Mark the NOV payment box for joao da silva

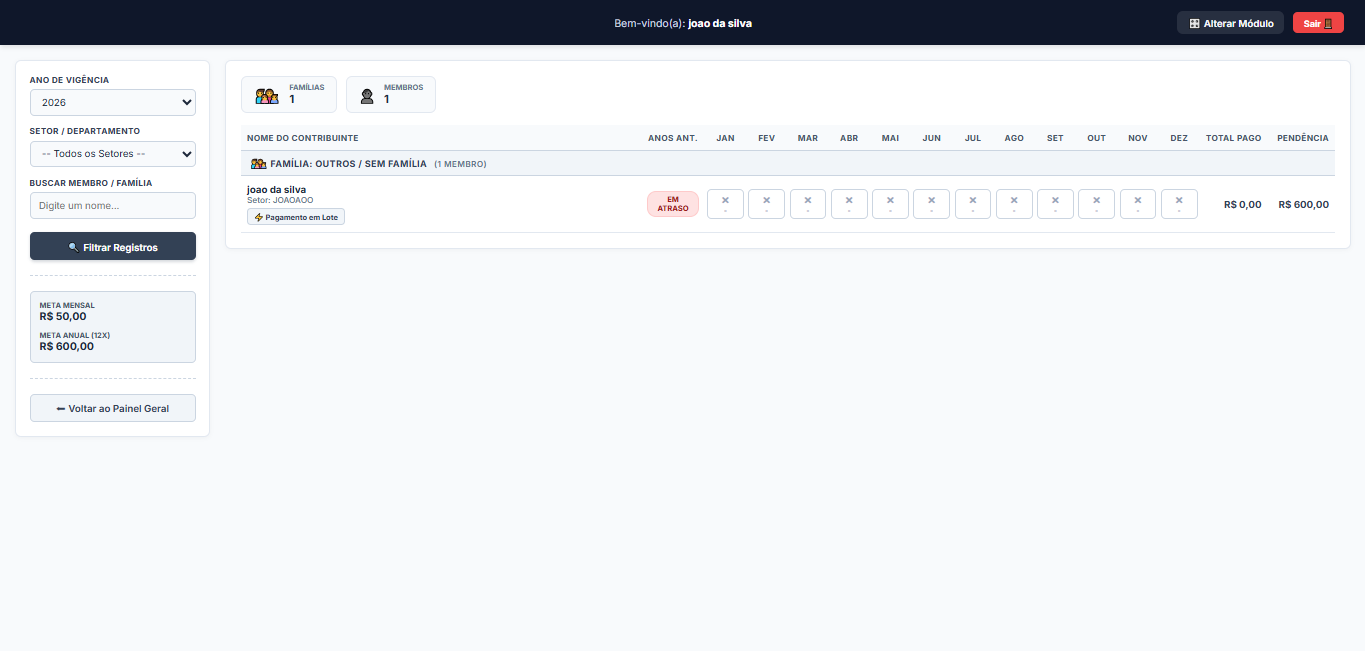click(x=1138, y=204)
